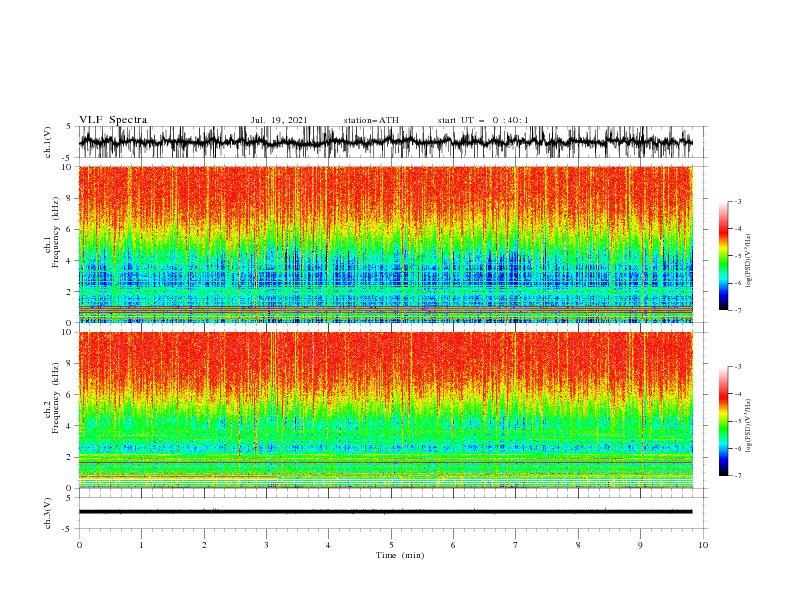Click the ch.1 frequency tick label '4'
This screenshot has height=612, width=792.
click(x=69, y=261)
